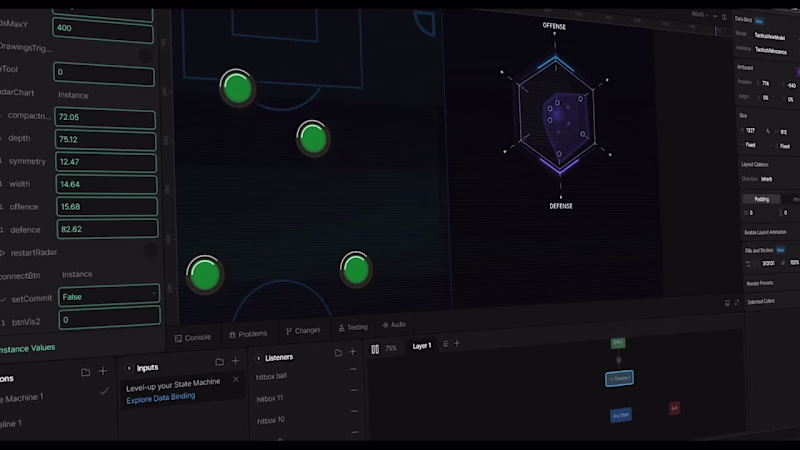
Task: Open the layer list icon beside Layer 1
Action: 445,344
